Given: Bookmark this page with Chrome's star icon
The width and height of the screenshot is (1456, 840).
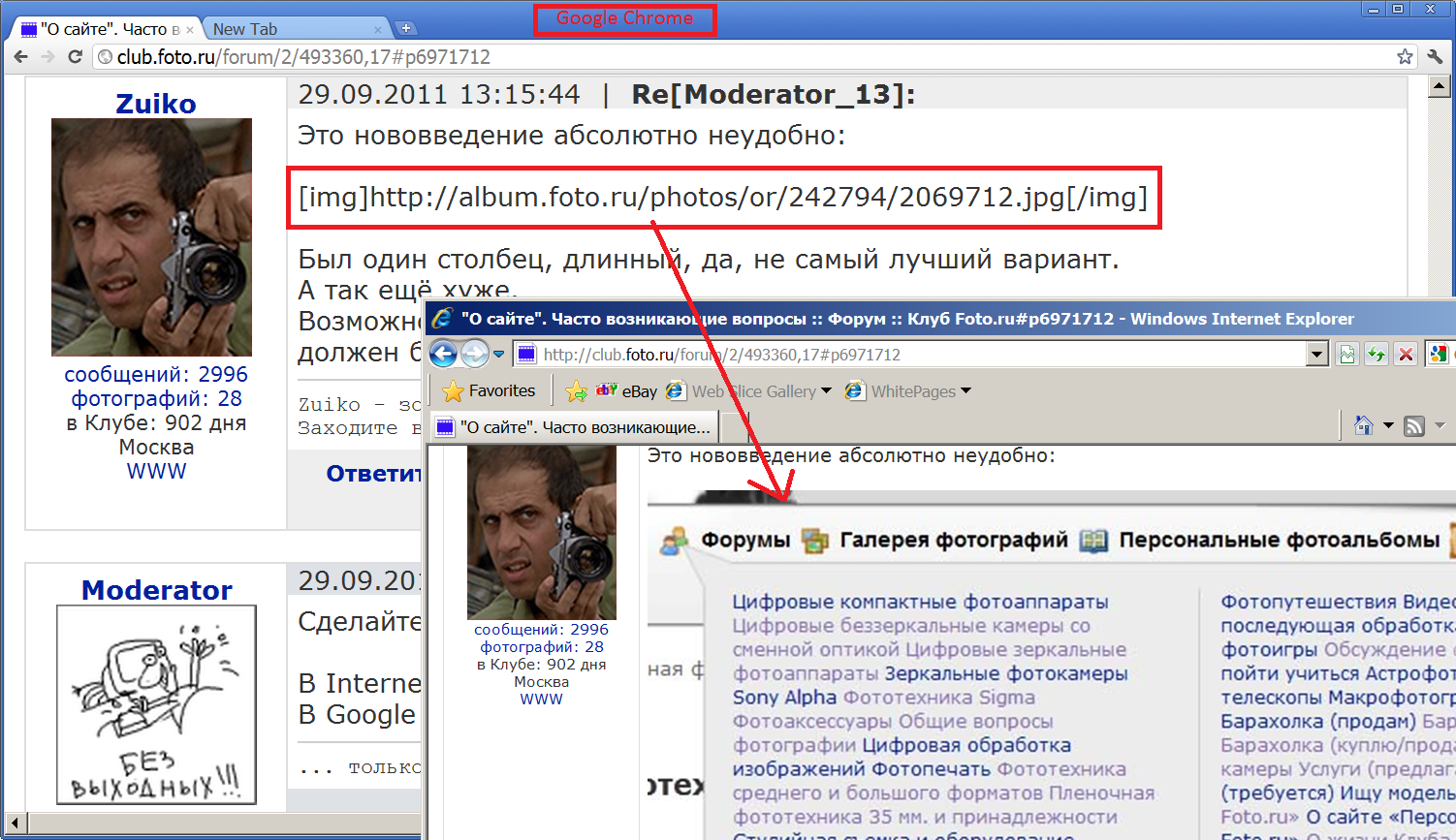Looking at the screenshot, I should [1405, 57].
